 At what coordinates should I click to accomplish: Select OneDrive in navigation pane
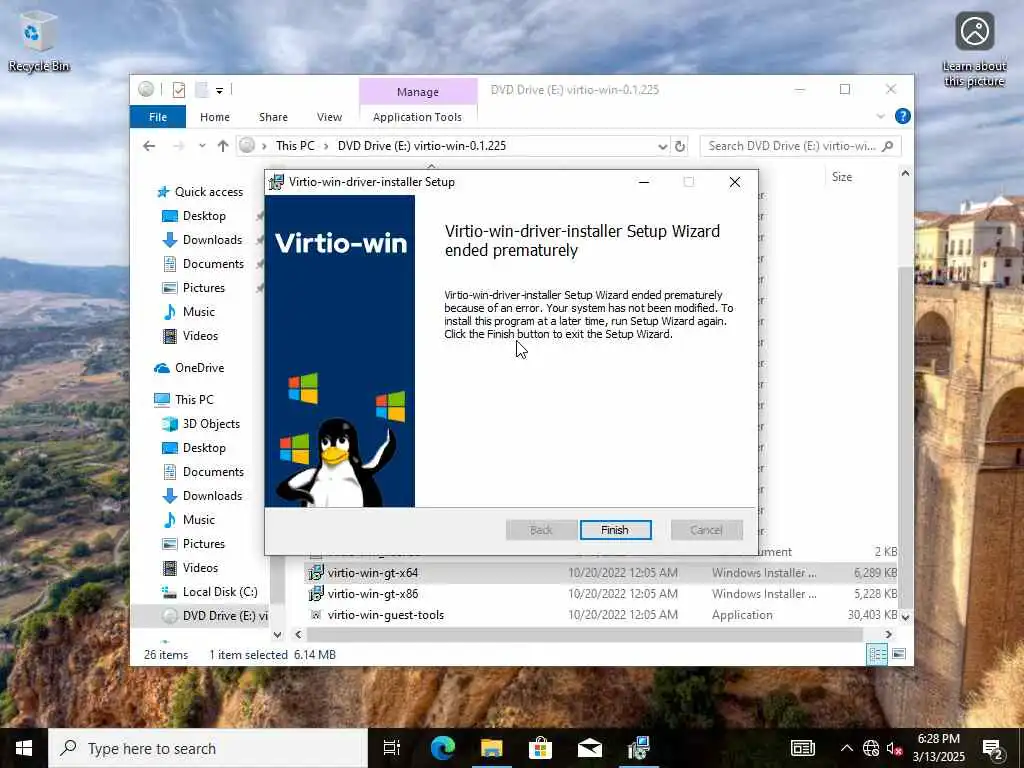tap(199, 368)
